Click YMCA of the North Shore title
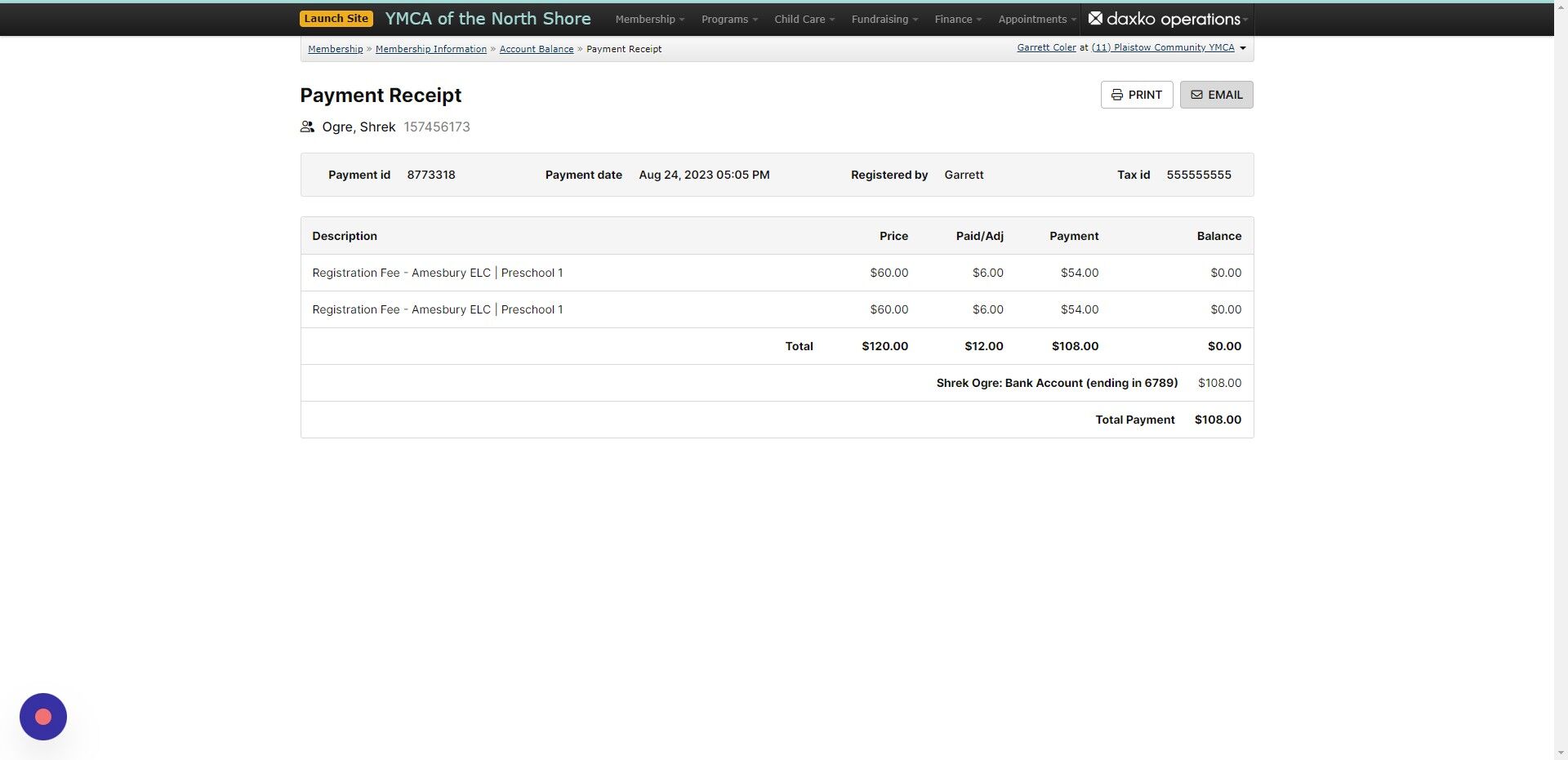This screenshot has width=1568, height=760. coord(488,19)
